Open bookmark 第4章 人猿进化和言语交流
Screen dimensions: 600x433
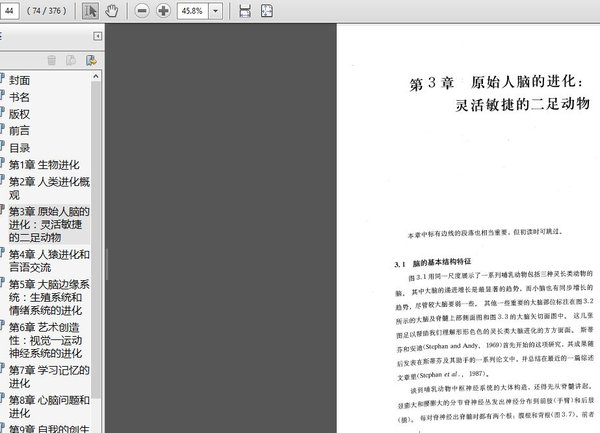(49, 261)
